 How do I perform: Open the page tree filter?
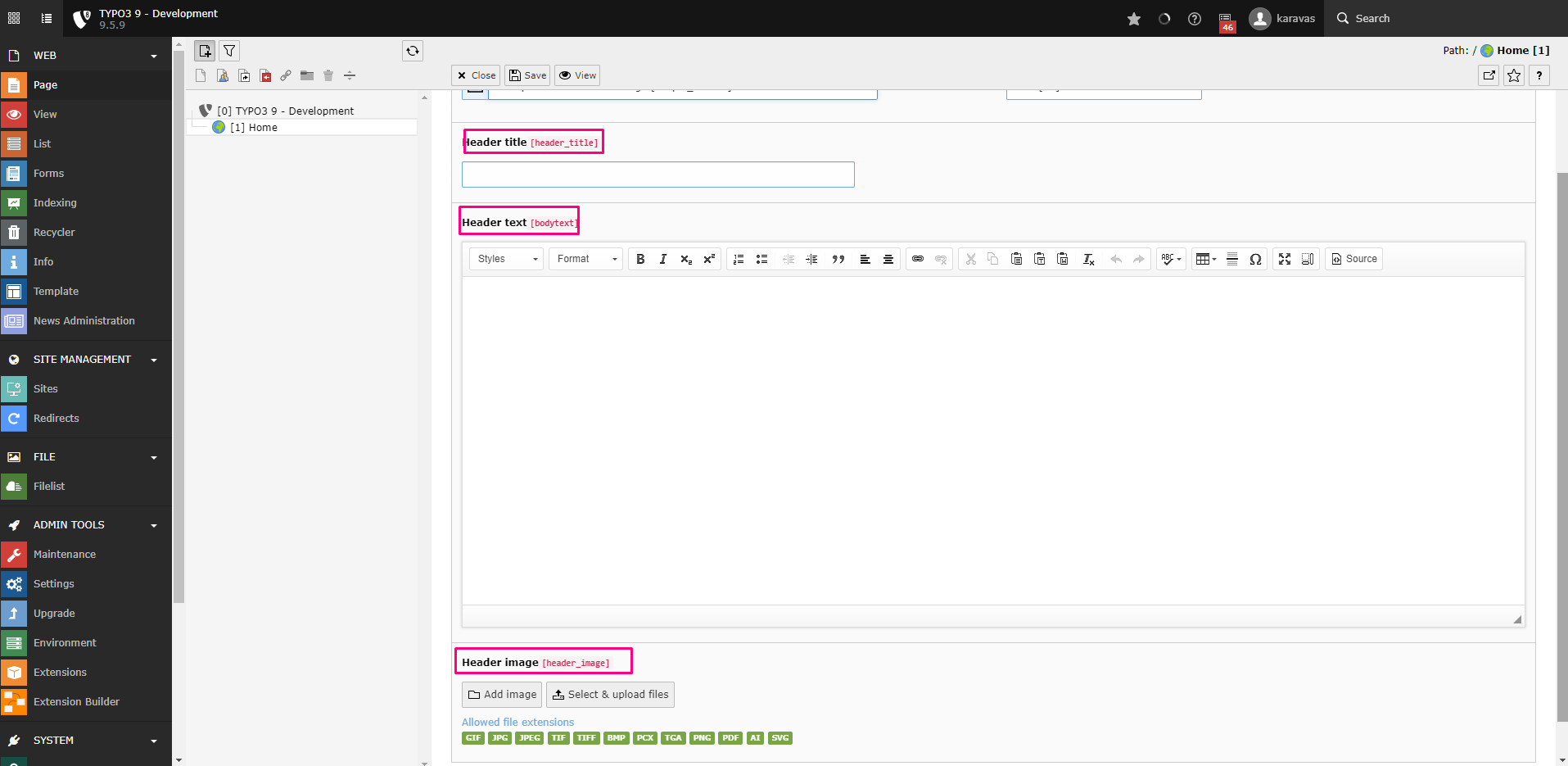[x=228, y=50]
